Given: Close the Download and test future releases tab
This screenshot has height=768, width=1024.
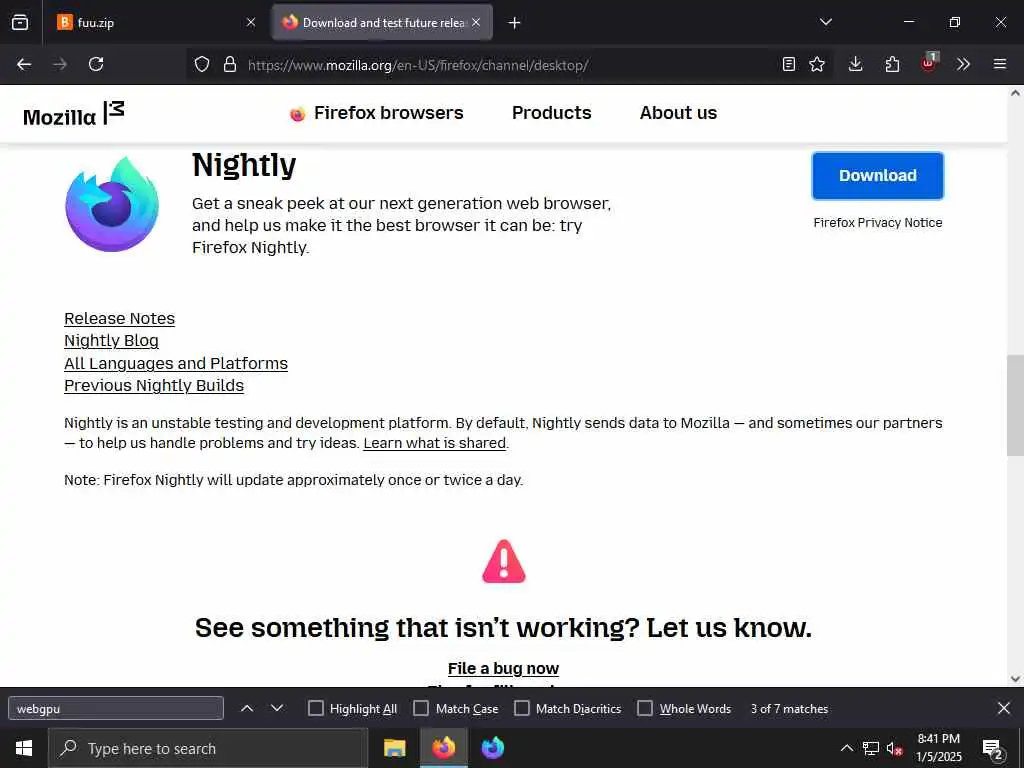Looking at the screenshot, I should click(476, 22).
